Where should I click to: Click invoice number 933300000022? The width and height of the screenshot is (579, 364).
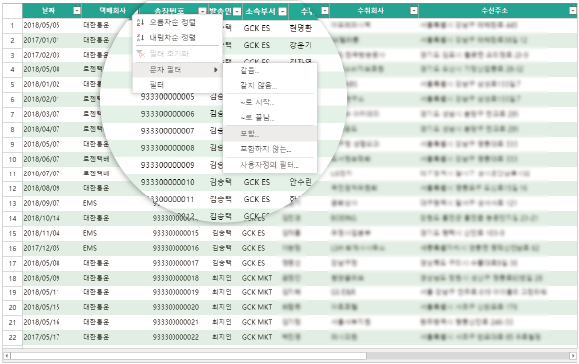pos(176,337)
